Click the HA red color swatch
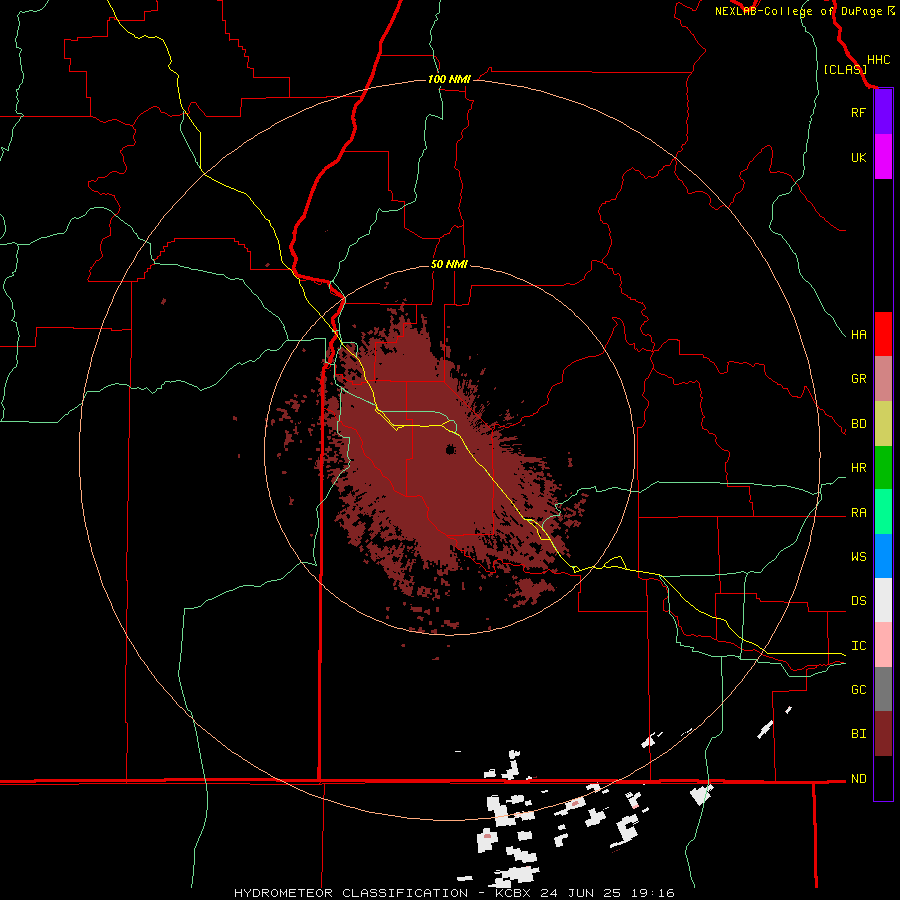This screenshot has width=900, height=900. (x=883, y=334)
